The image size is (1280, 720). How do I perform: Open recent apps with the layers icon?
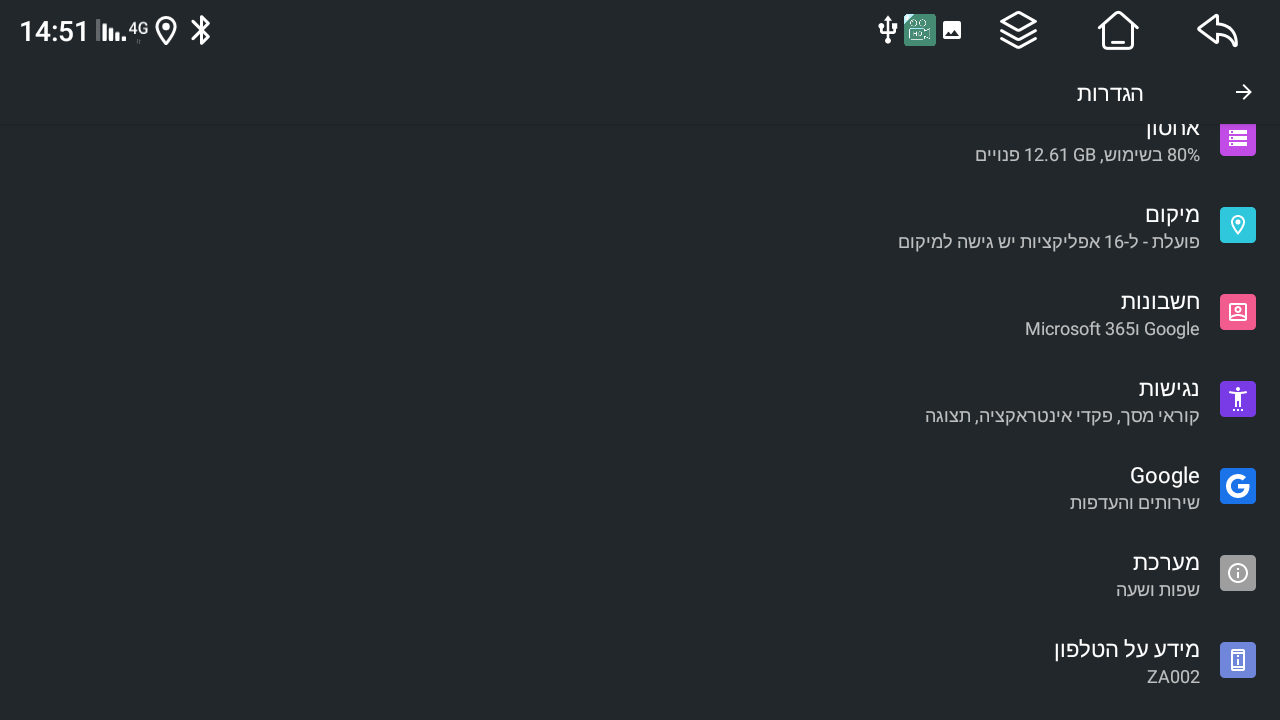click(x=1018, y=30)
